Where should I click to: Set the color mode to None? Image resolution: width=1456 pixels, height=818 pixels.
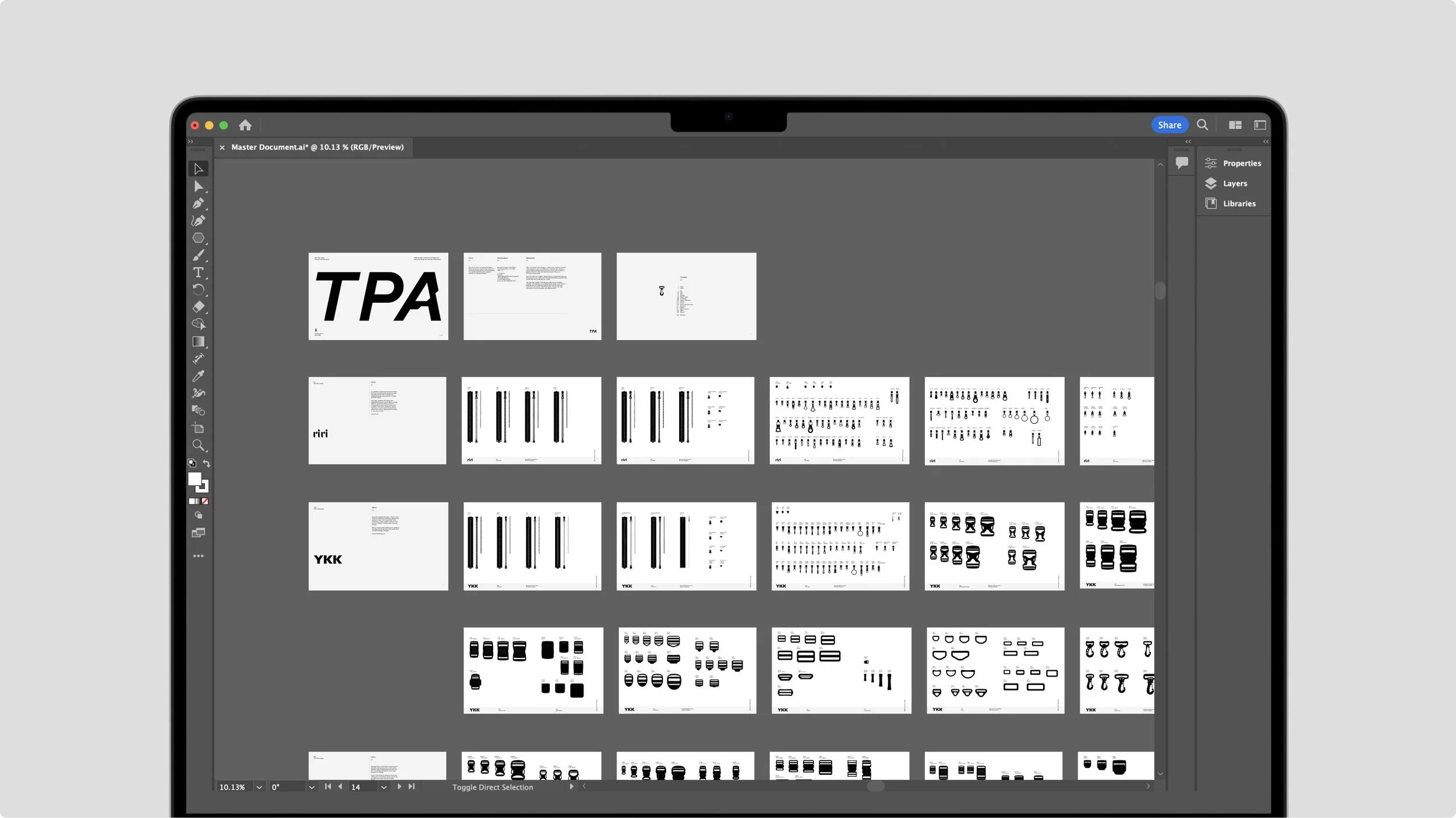(205, 501)
